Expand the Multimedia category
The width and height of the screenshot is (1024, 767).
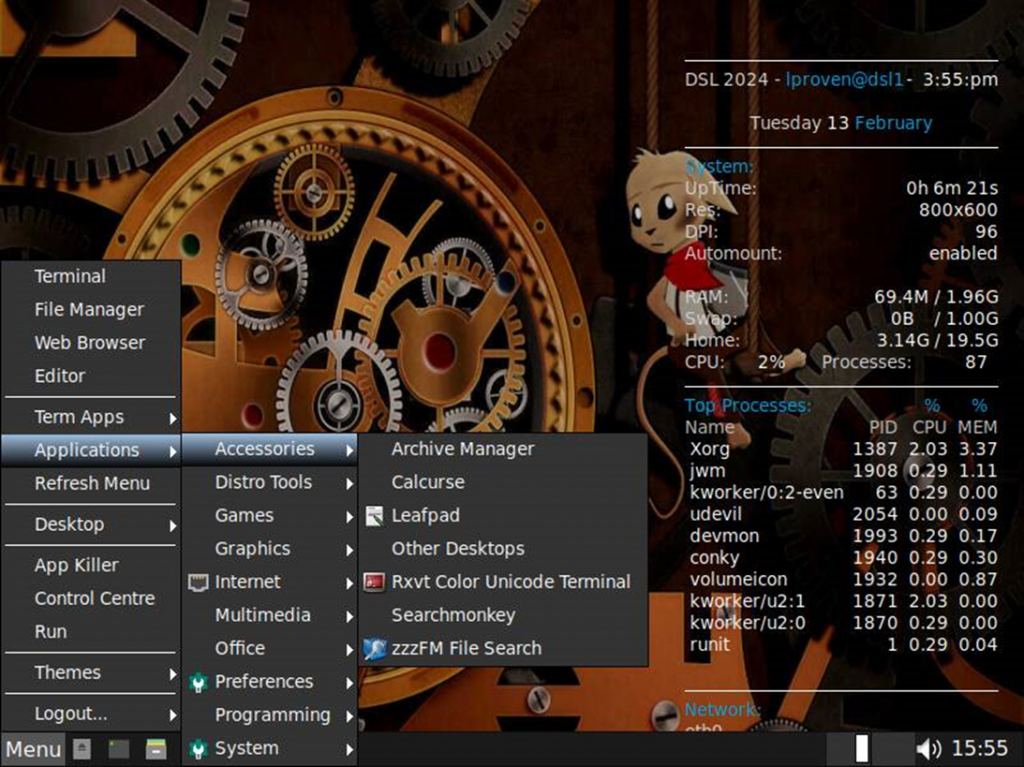(270, 615)
